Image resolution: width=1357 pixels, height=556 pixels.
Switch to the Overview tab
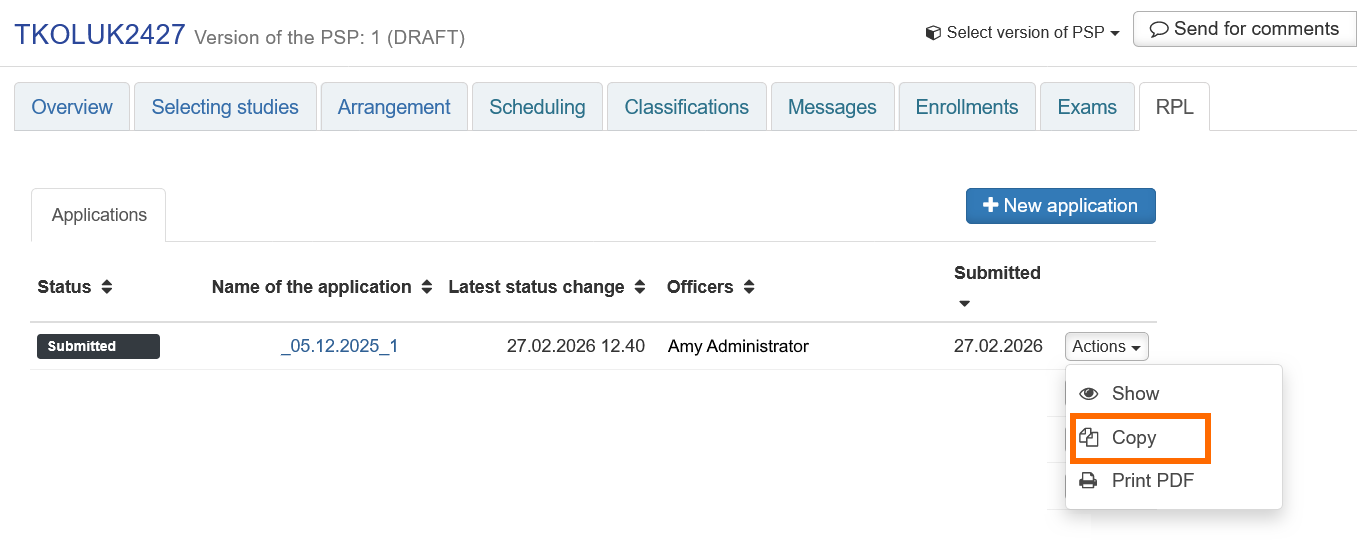coord(72,107)
